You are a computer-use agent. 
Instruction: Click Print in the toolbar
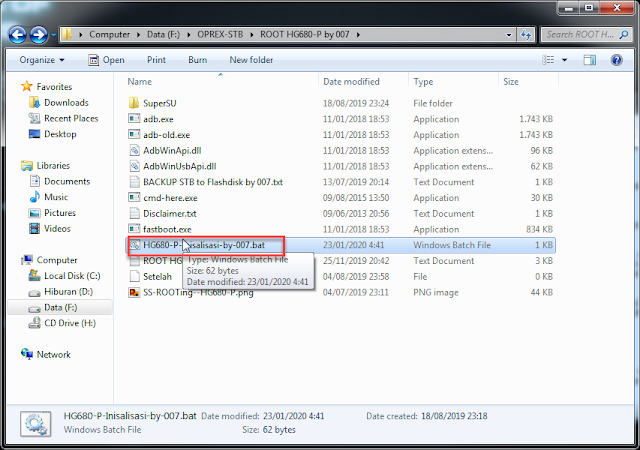point(156,60)
